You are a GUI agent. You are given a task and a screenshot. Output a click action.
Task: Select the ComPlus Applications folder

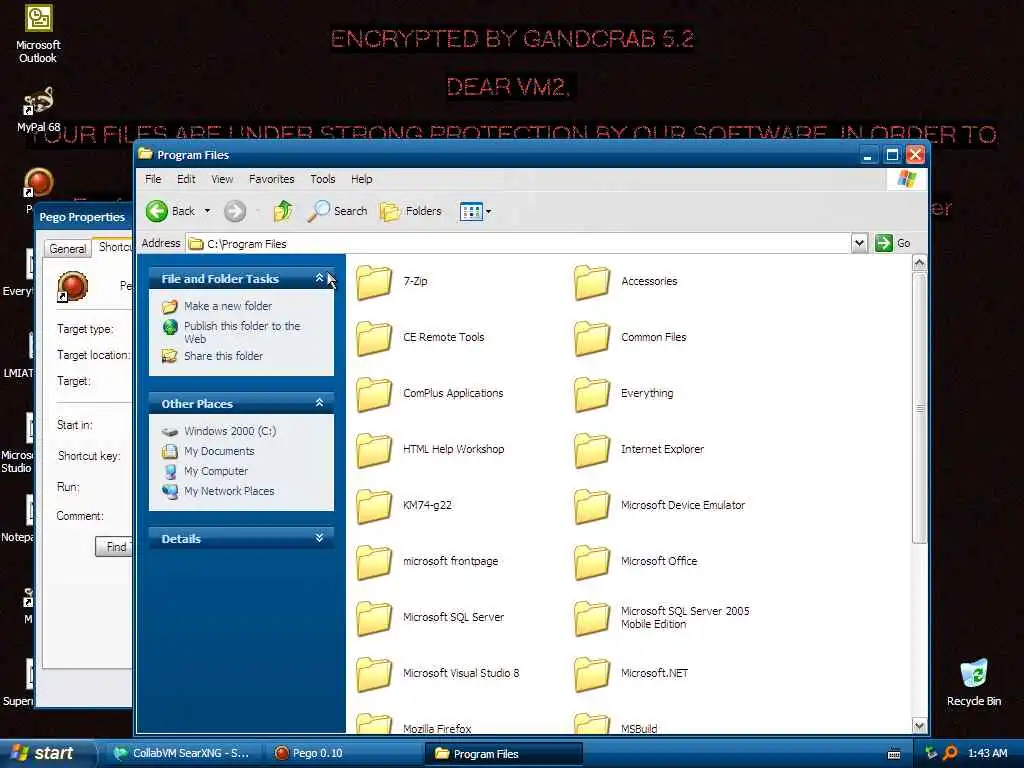coord(430,393)
